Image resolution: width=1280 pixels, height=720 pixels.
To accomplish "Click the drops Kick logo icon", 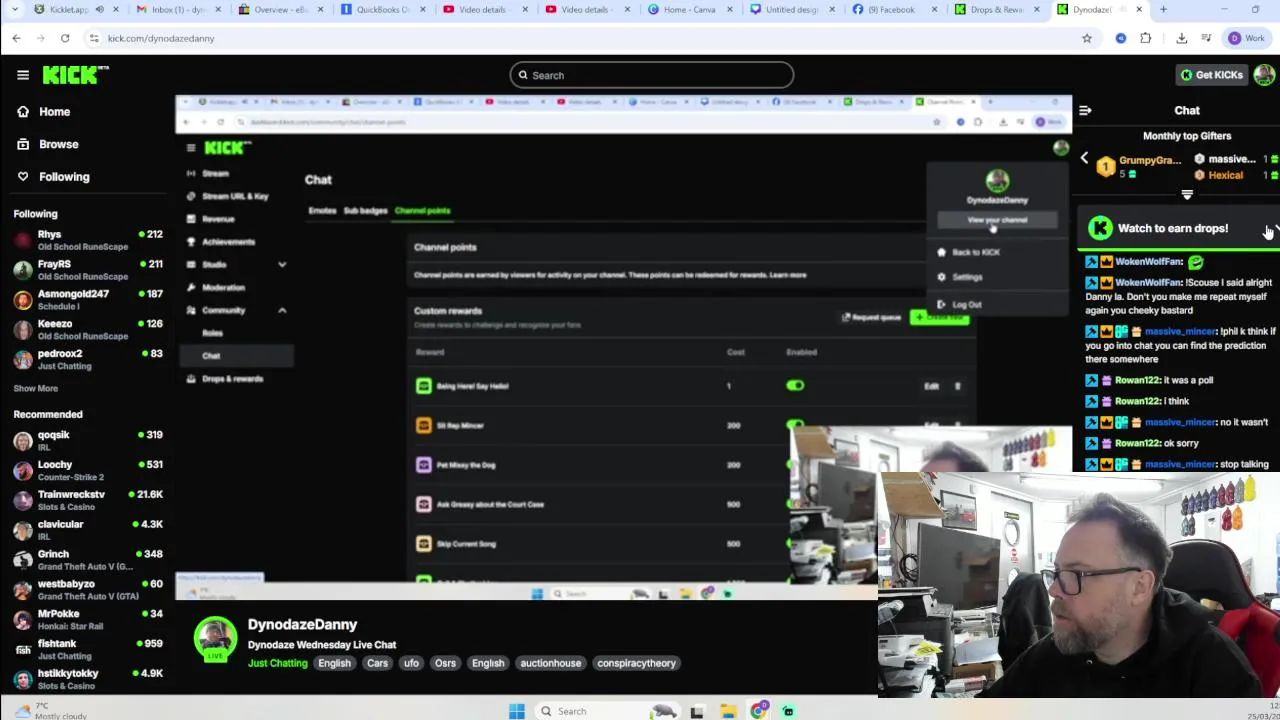I will pos(1100,229).
